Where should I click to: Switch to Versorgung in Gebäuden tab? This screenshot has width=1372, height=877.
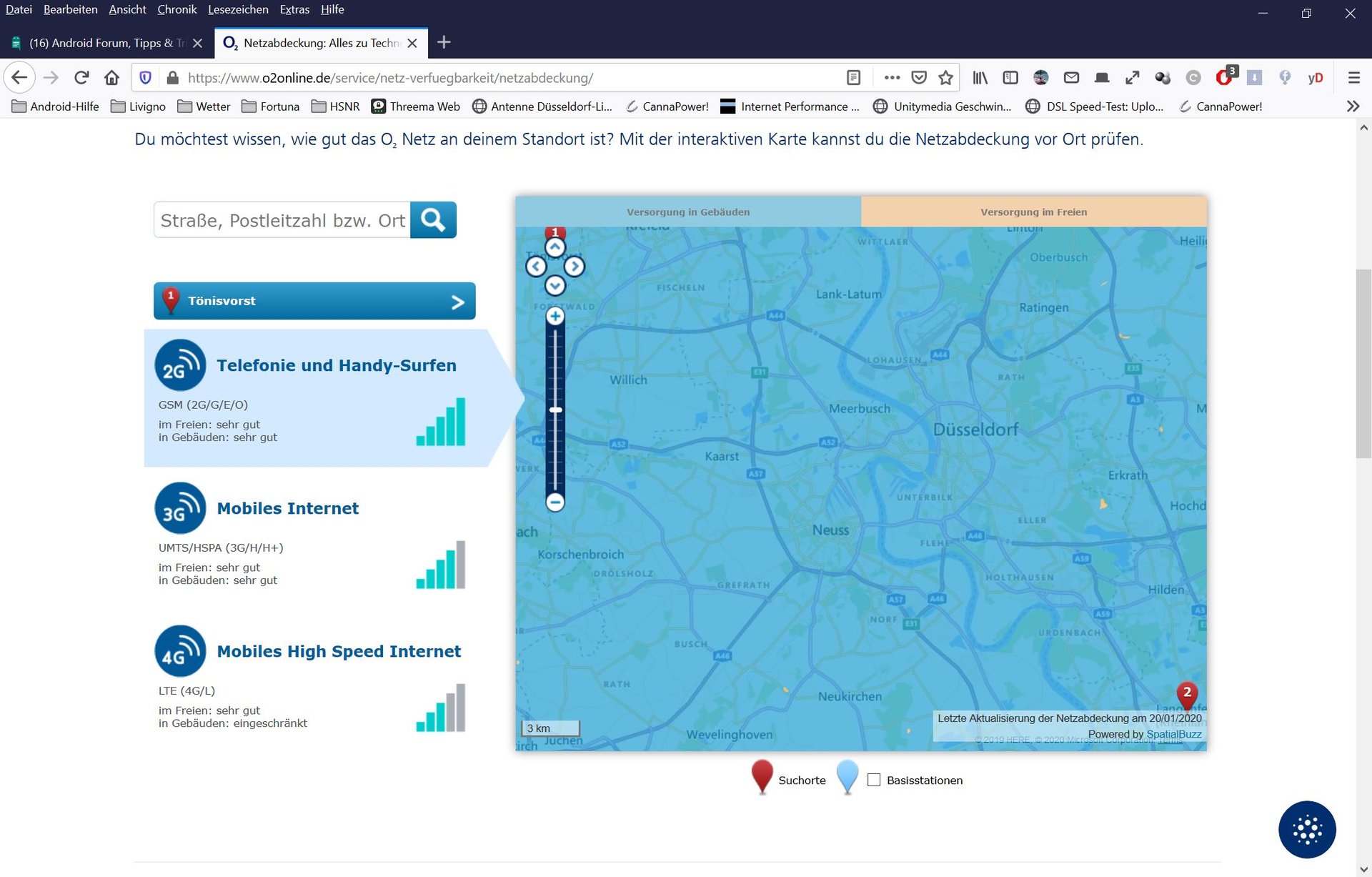(x=688, y=212)
